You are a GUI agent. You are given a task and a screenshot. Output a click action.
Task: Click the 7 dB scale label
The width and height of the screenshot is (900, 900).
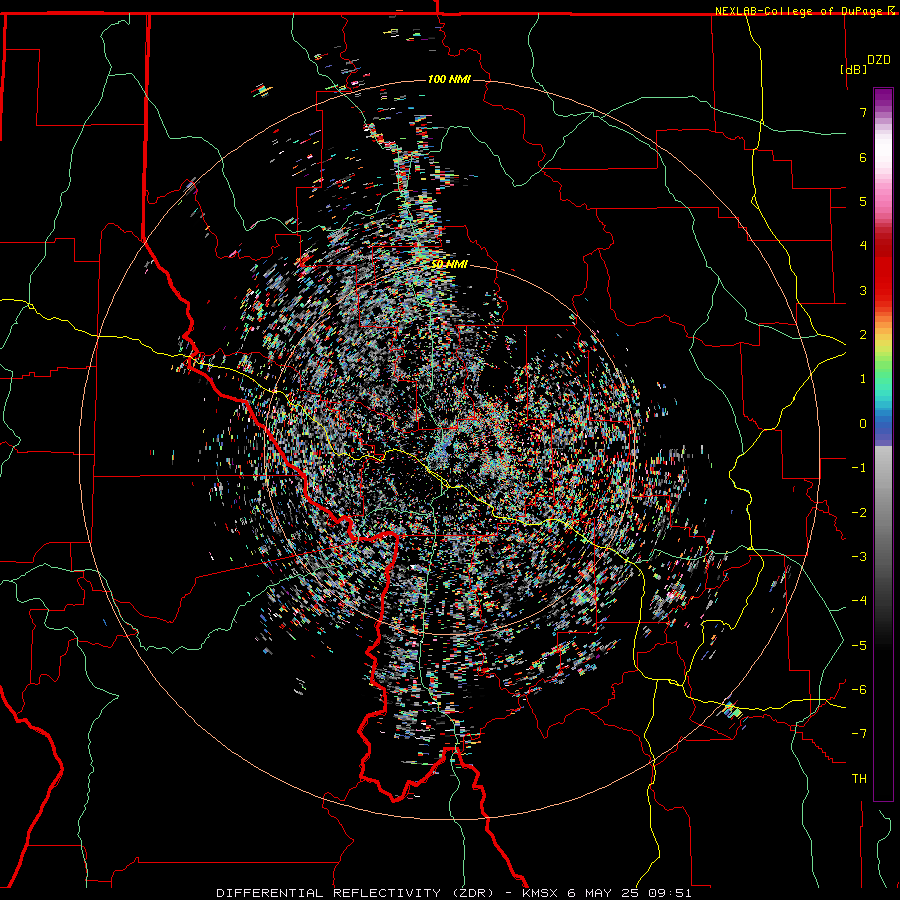[x=863, y=112]
